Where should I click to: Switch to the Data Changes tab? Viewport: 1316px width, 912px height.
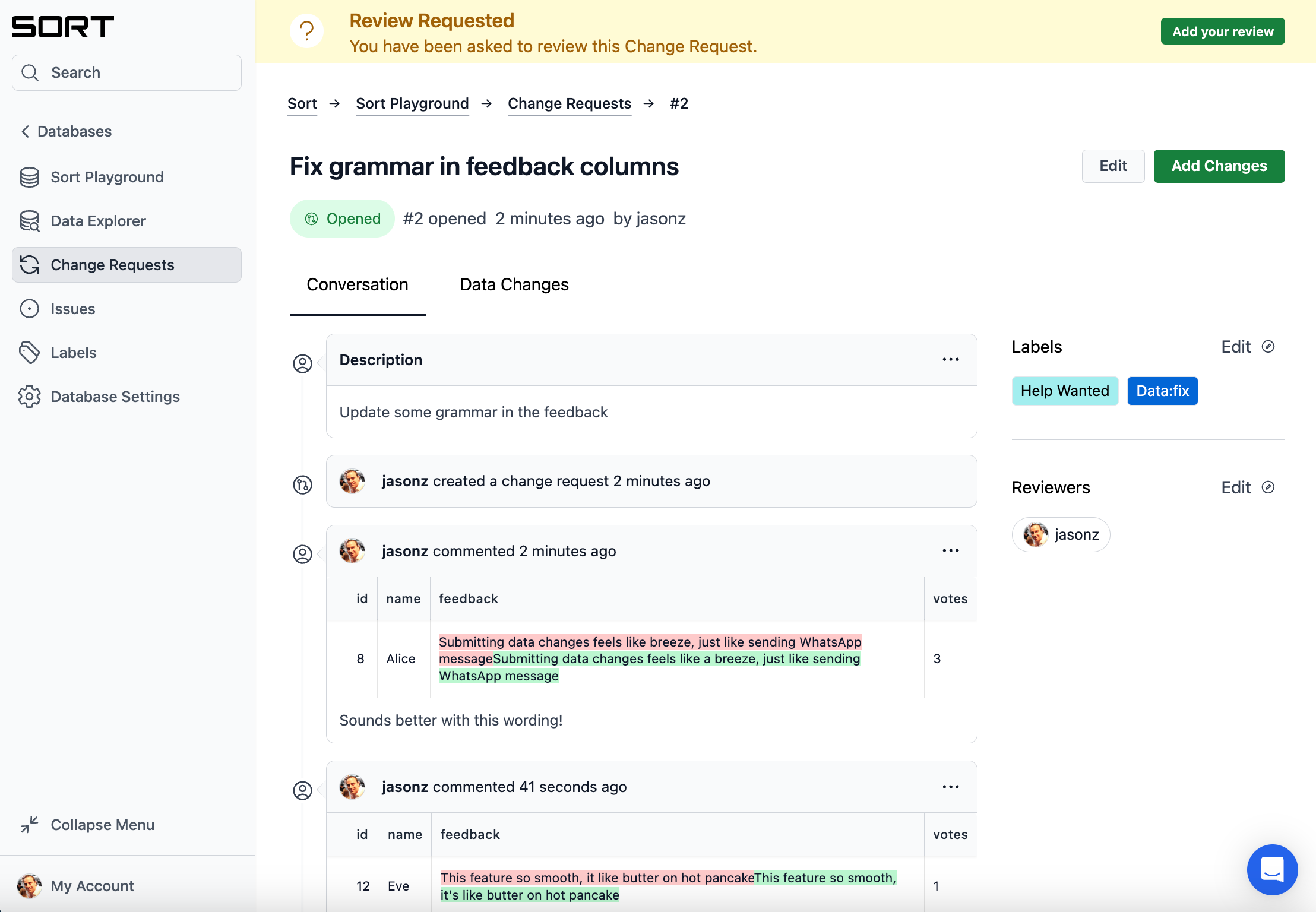[x=514, y=284]
